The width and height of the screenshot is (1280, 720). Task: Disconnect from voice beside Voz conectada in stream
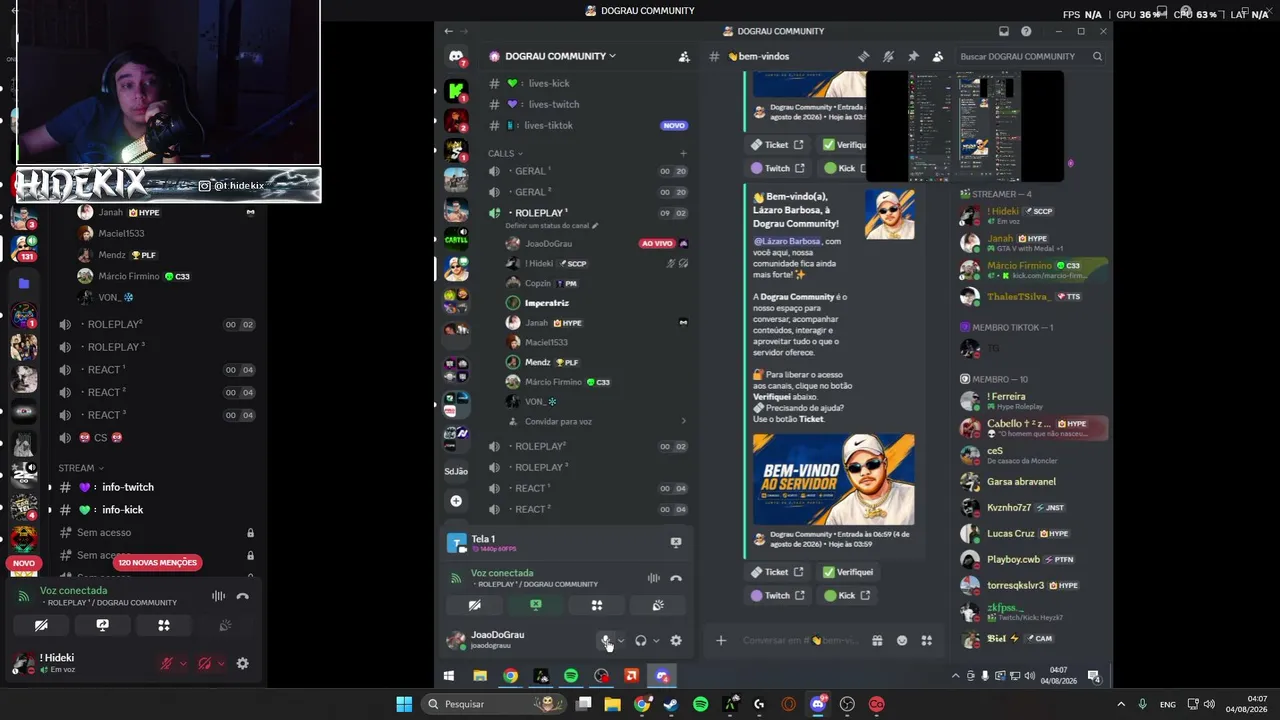(676, 578)
